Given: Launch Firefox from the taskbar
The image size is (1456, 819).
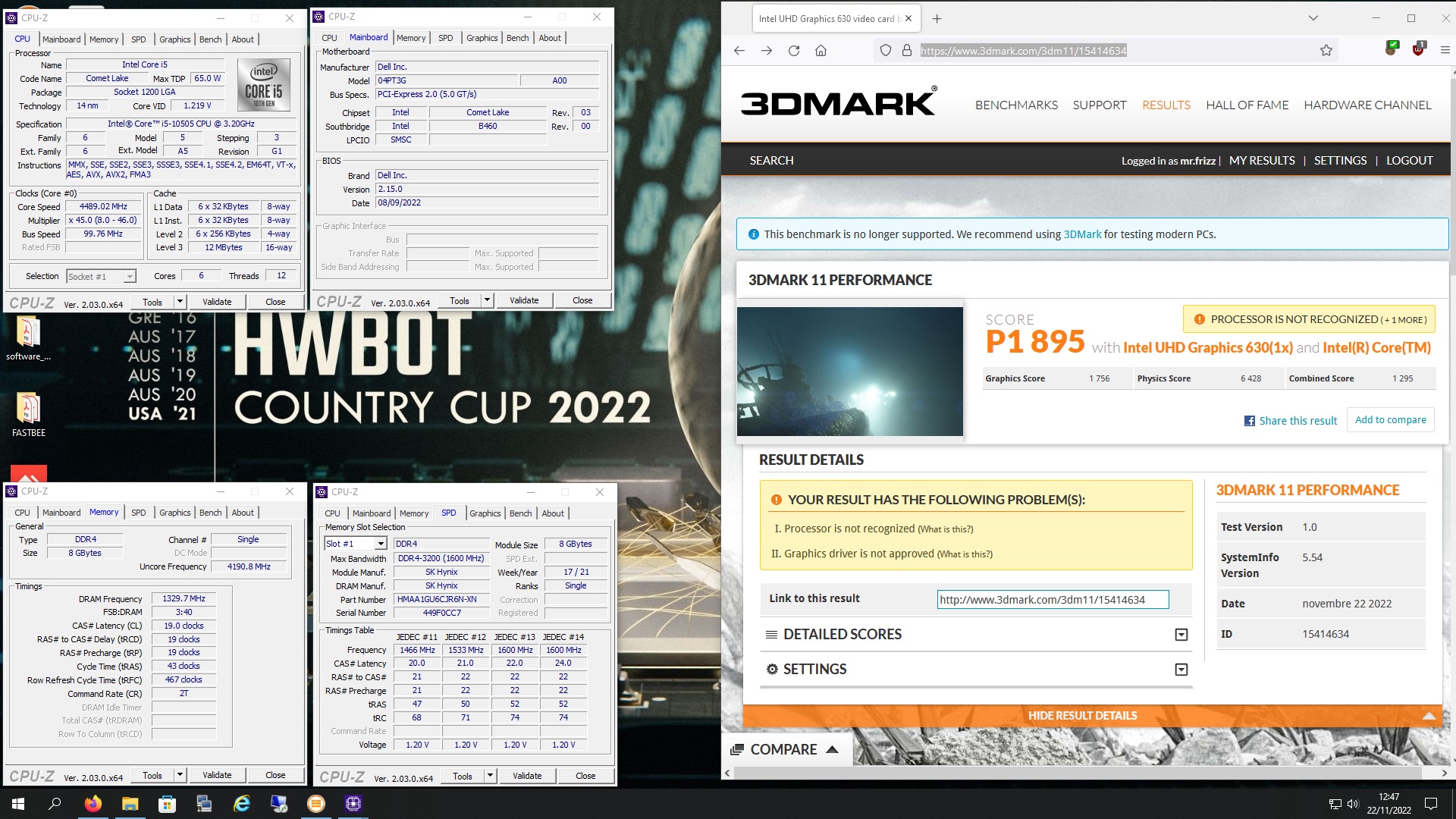Looking at the screenshot, I should click(x=93, y=804).
